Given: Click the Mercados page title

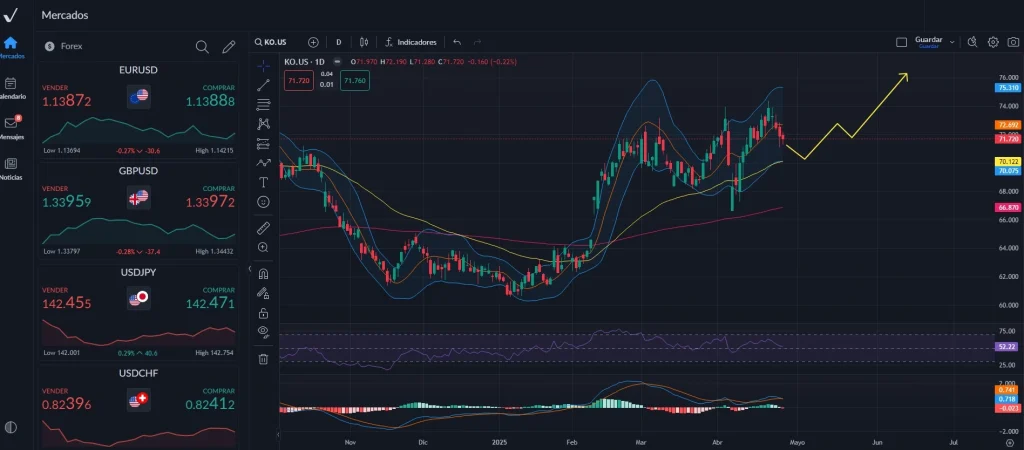Looking at the screenshot, I should [x=65, y=14].
